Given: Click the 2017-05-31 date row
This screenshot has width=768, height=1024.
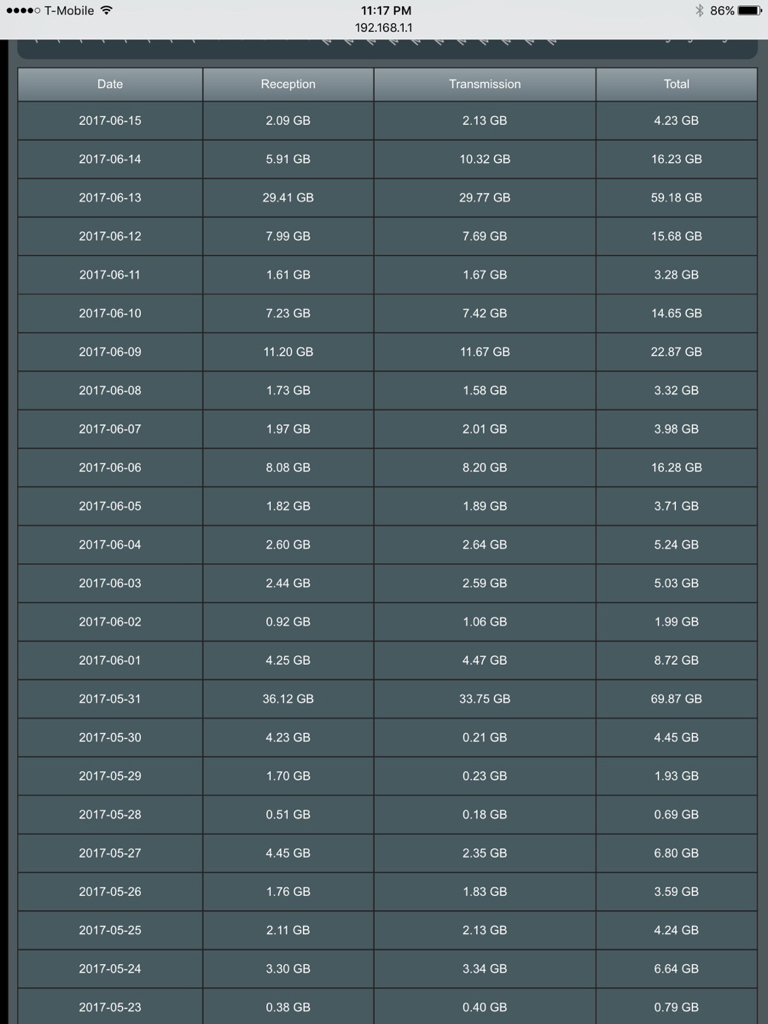Looking at the screenshot, I should coord(387,699).
